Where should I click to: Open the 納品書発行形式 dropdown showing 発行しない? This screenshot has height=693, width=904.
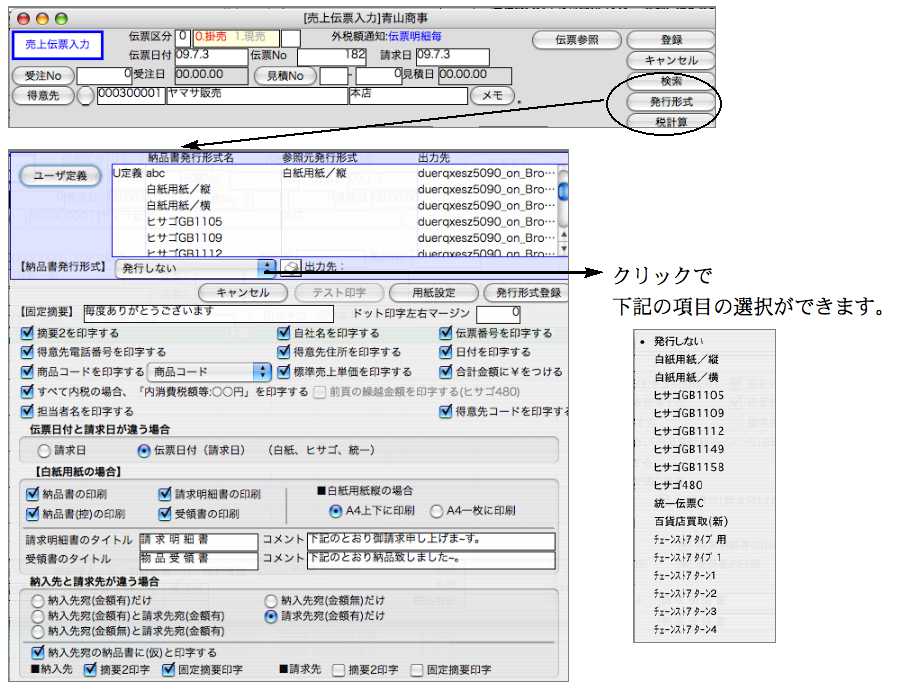click(195, 268)
